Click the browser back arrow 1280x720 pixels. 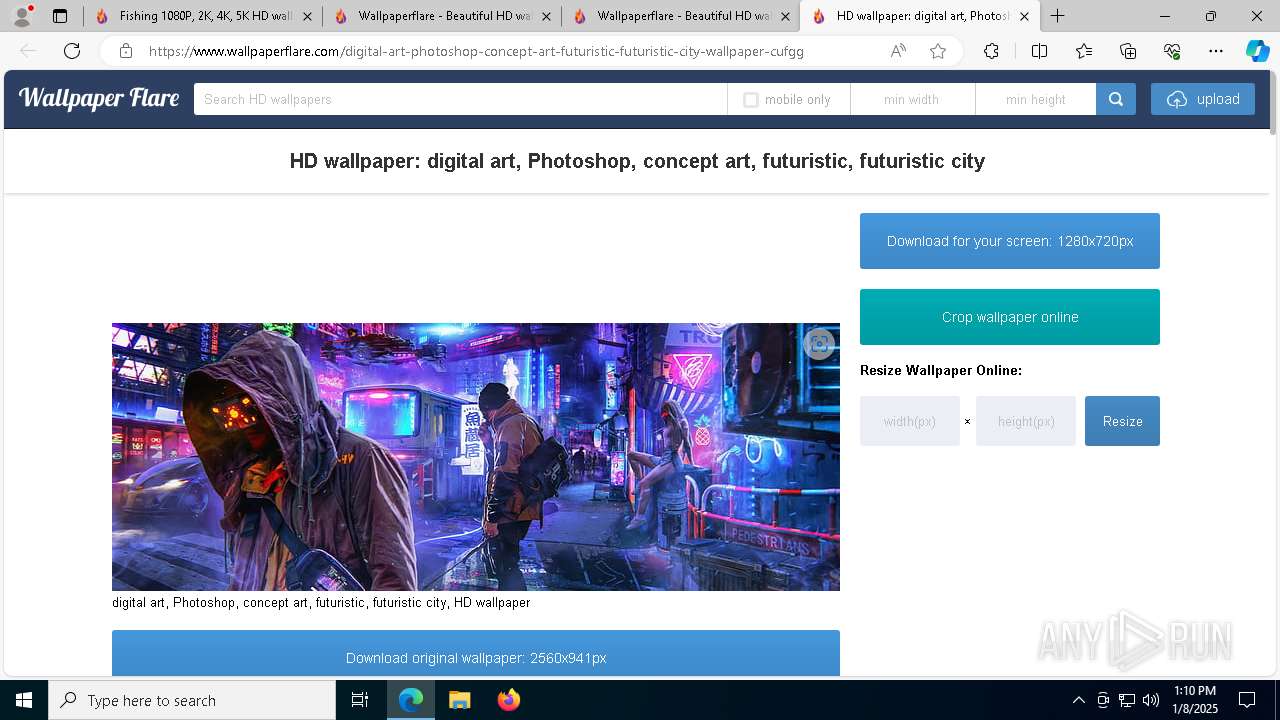pos(28,51)
